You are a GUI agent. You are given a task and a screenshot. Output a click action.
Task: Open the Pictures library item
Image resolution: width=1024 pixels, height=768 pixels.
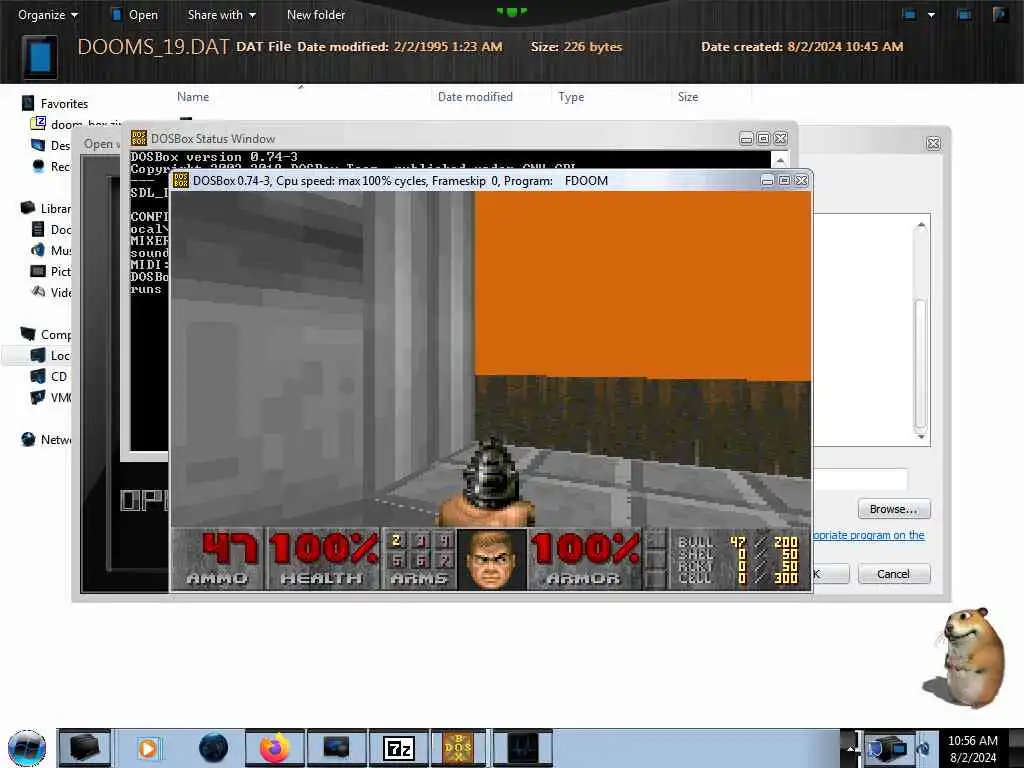[51, 271]
